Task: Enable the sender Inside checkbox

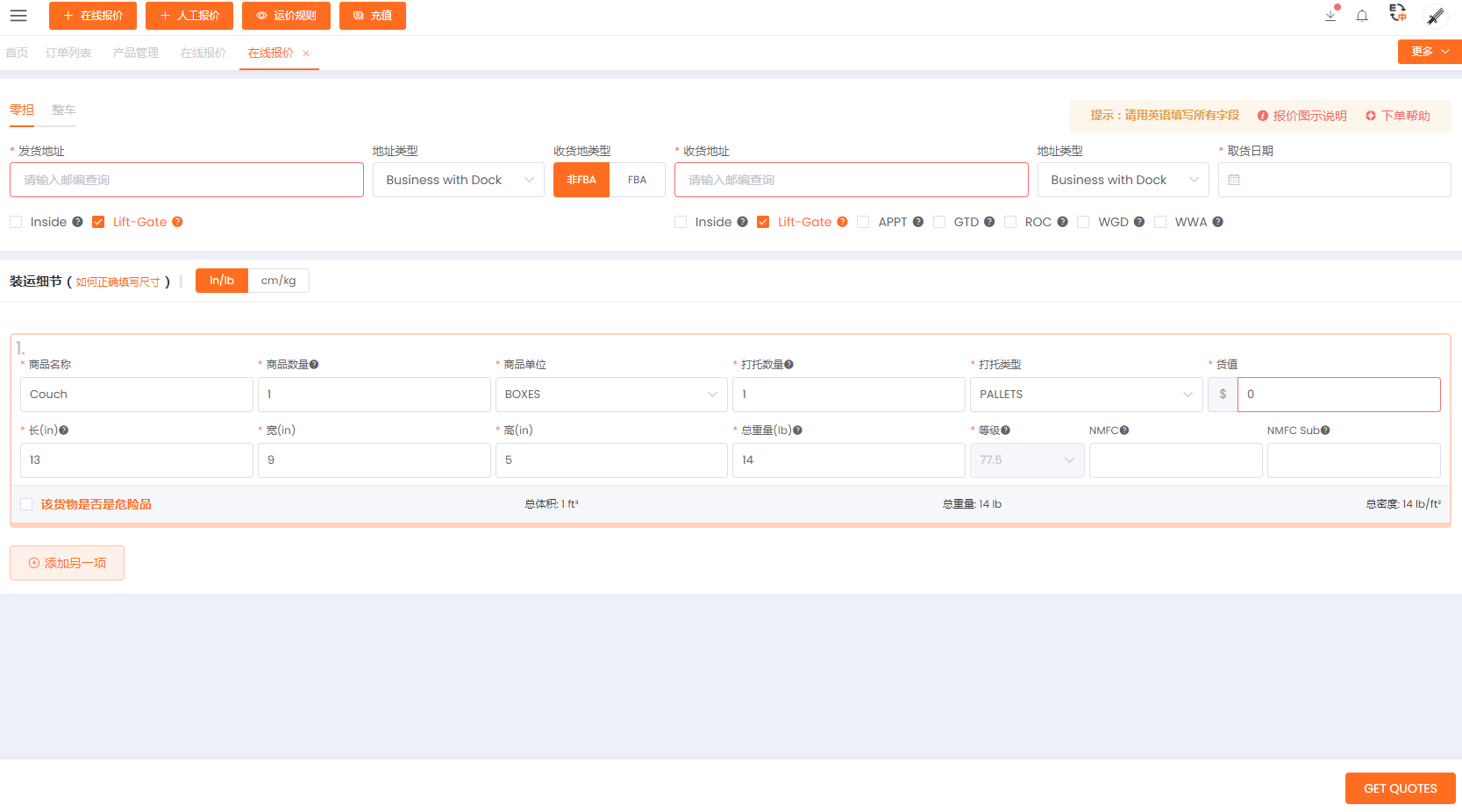Action: (16, 222)
